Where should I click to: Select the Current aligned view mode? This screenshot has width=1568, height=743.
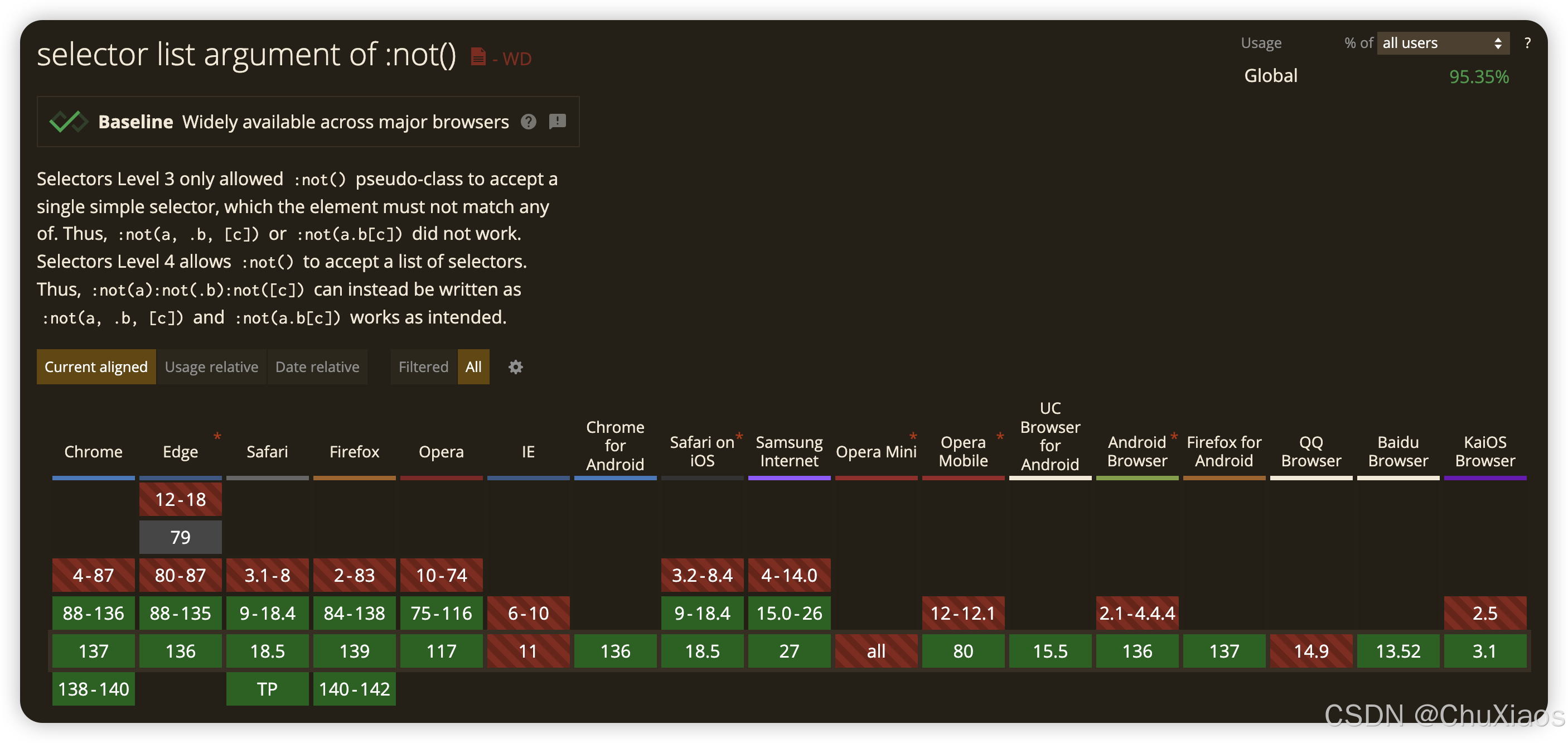96,366
